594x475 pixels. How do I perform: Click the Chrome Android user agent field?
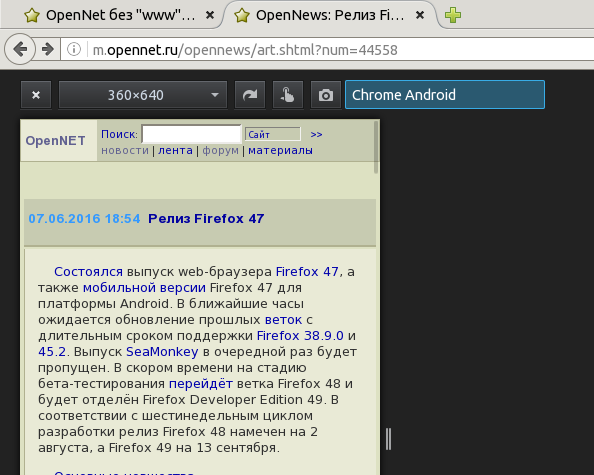point(445,95)
